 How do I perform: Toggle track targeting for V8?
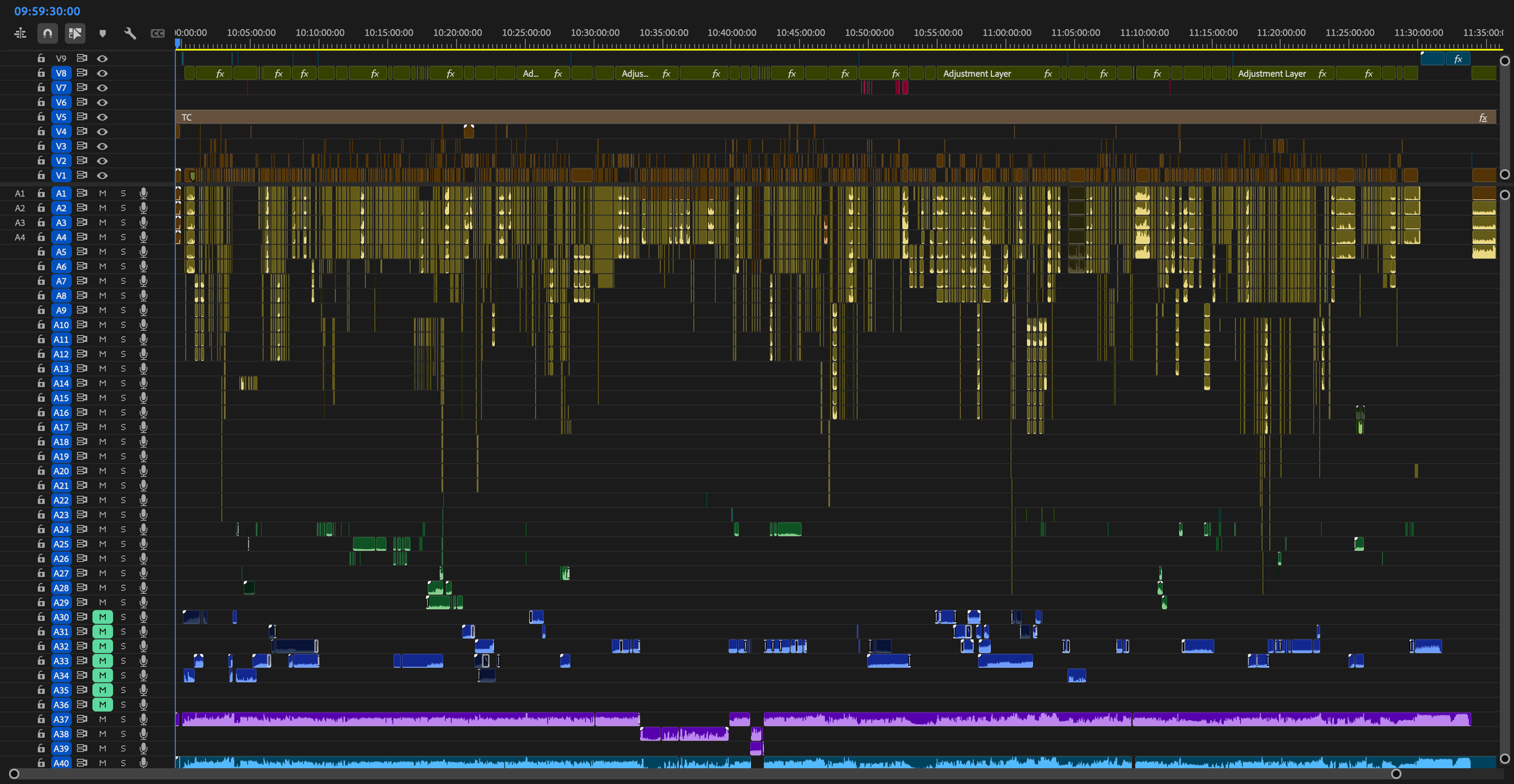click(61, 73)
